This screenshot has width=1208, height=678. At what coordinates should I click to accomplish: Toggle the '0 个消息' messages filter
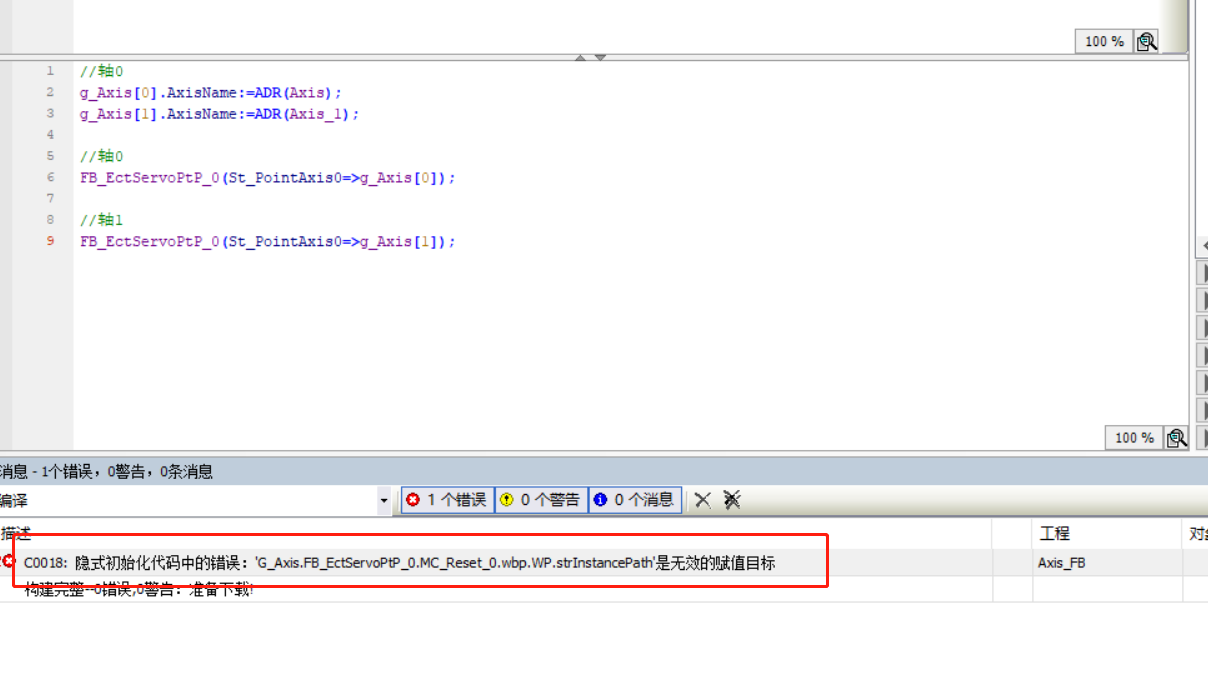[635, 500]
